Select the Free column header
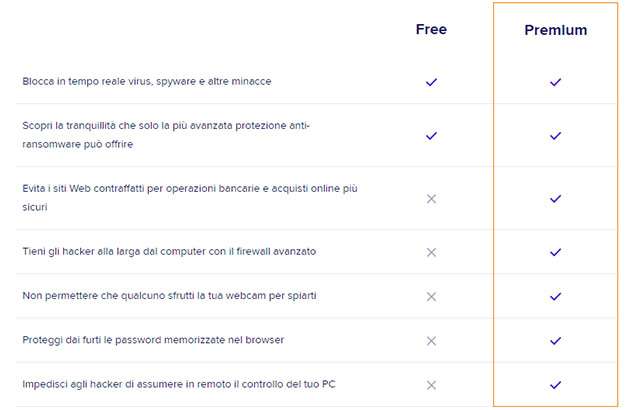Screen dimensions: 640x410 (431, 30)
